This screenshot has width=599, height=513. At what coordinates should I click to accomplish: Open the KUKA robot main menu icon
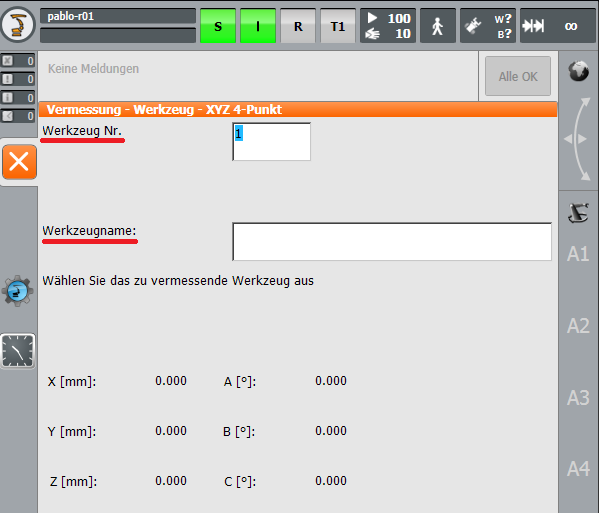(18, 25)
